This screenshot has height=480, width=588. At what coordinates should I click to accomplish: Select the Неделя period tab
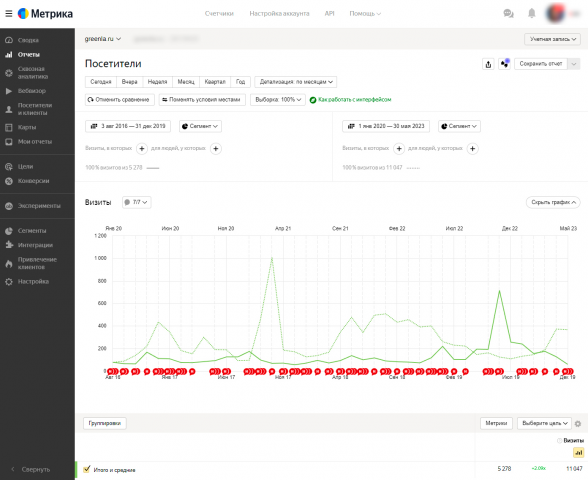(157, 82)
